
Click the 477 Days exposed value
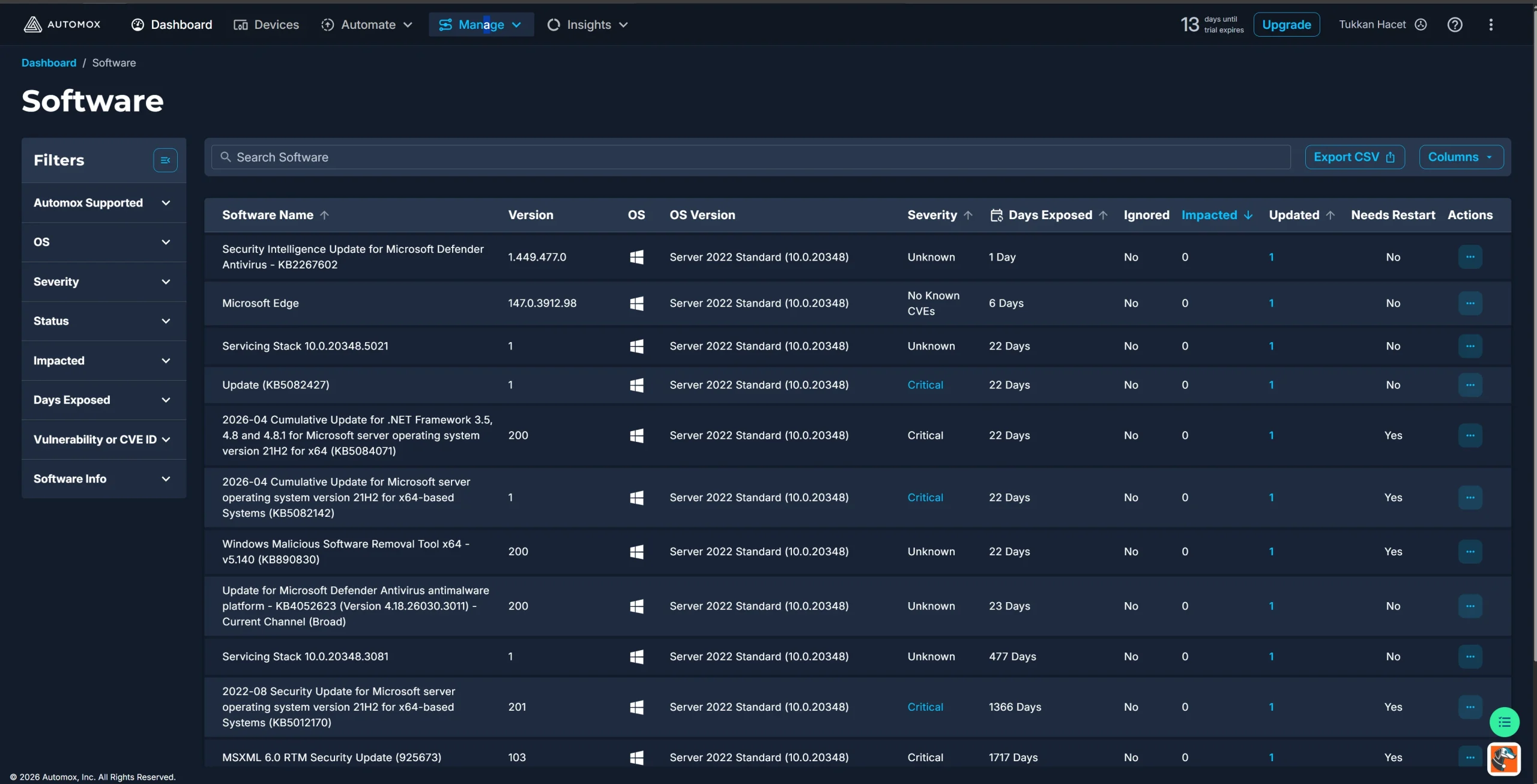[x=1012, y=656]
